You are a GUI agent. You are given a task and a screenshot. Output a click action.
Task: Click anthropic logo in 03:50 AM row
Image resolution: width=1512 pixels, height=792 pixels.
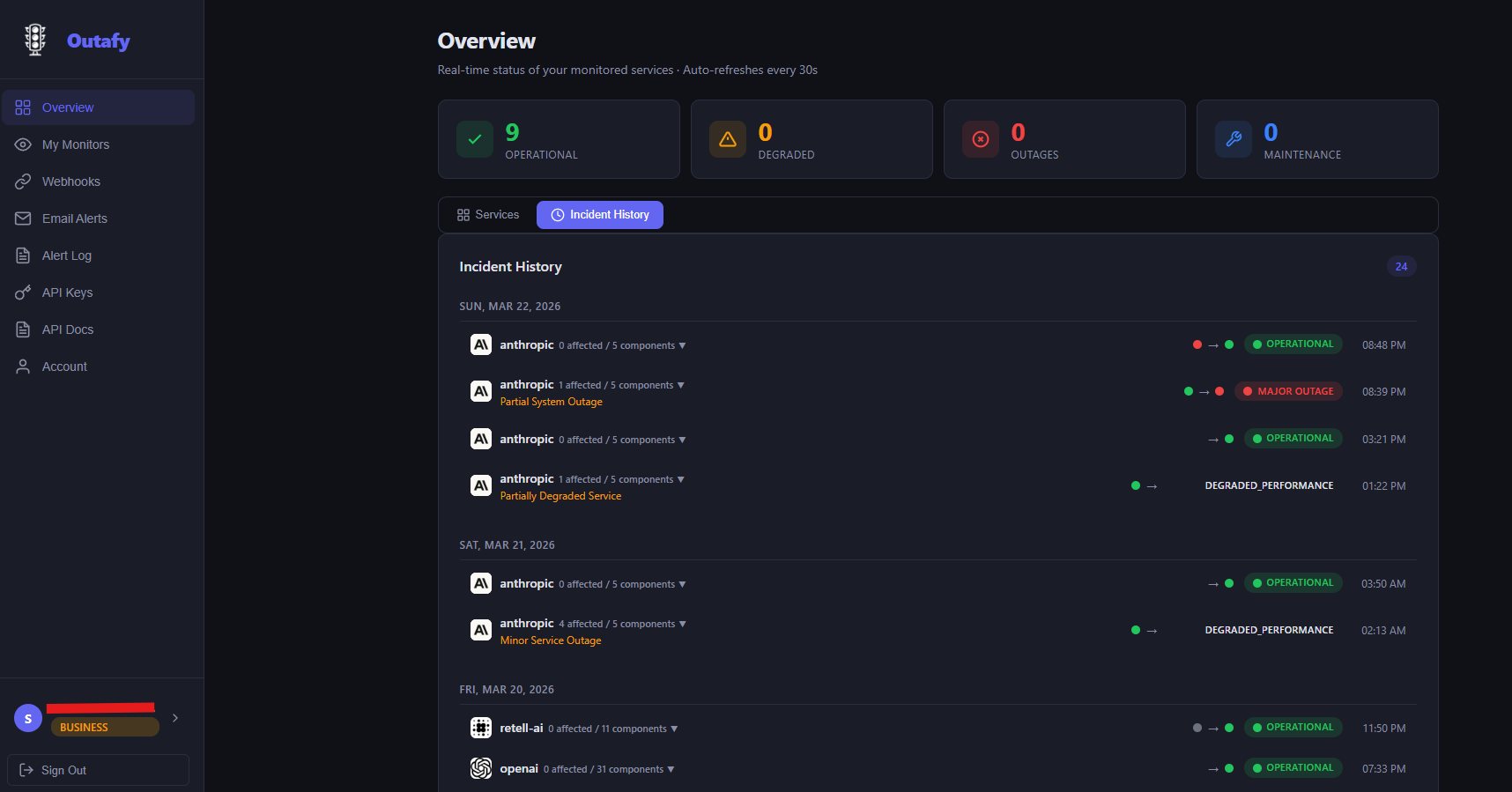tap(481, 583)
